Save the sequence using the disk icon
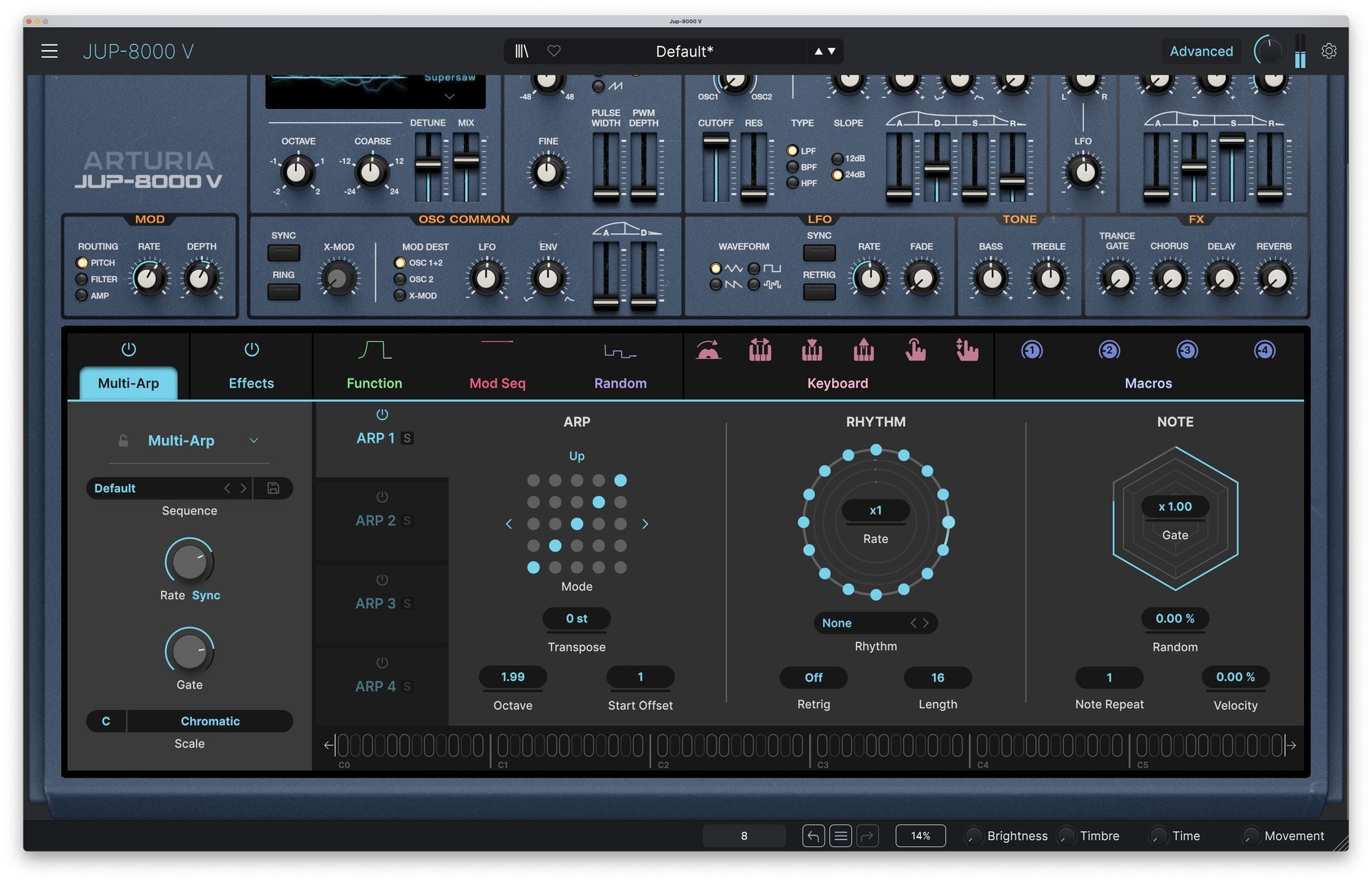The height and width of the screenshot is (882, 1372). (x=274, y=488)
